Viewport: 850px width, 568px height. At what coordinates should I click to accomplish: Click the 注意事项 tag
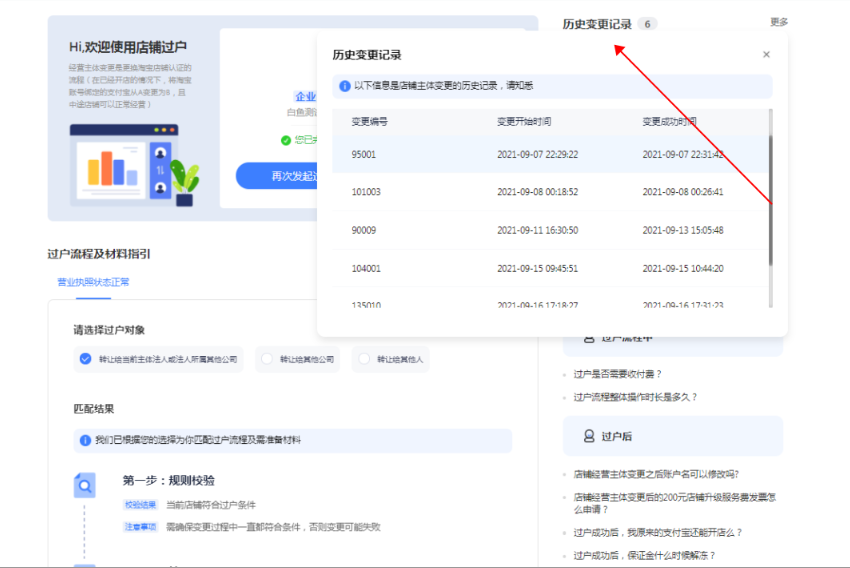click(x=140, y=527)
